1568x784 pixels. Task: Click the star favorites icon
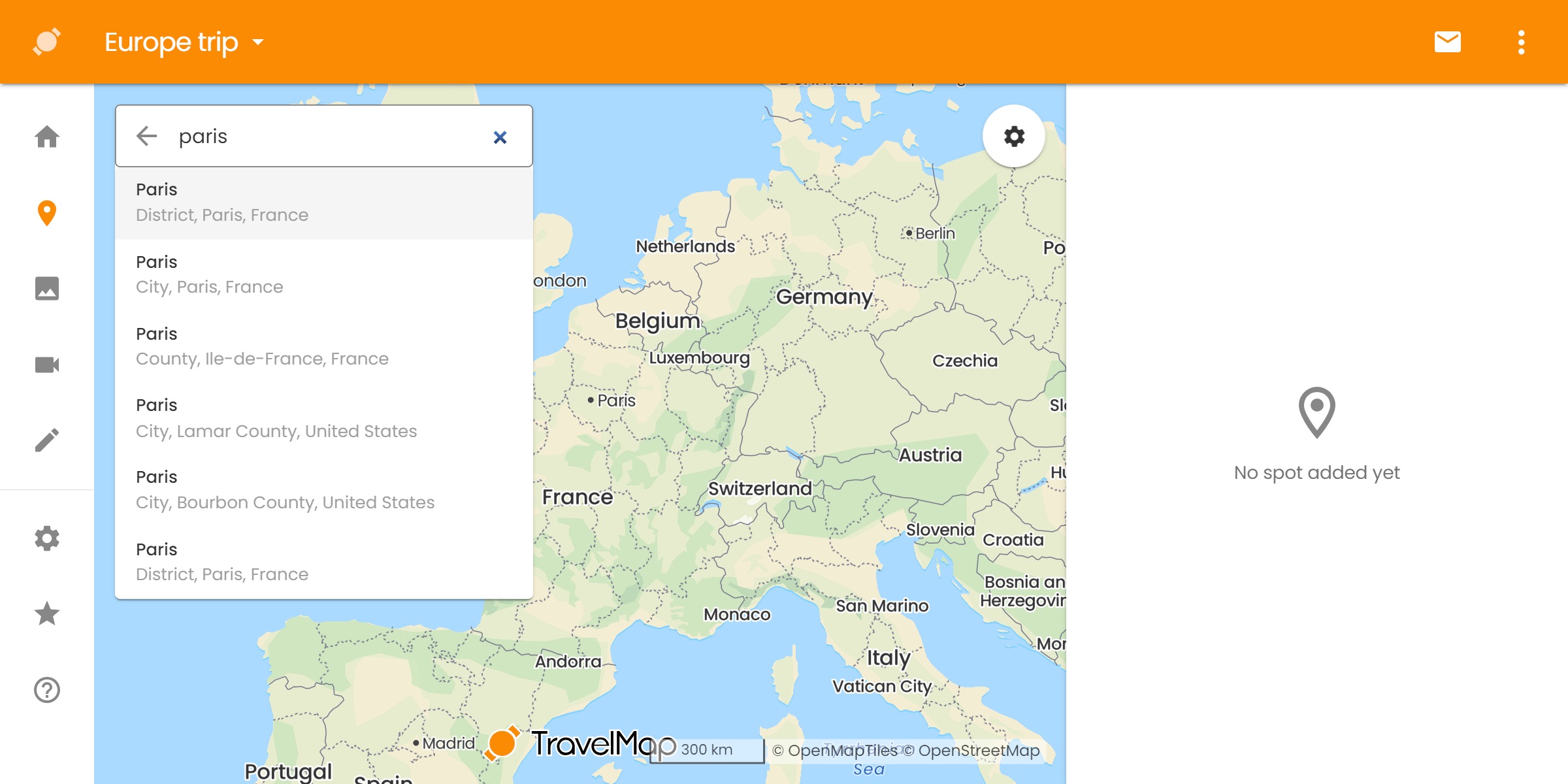point(47,613)
